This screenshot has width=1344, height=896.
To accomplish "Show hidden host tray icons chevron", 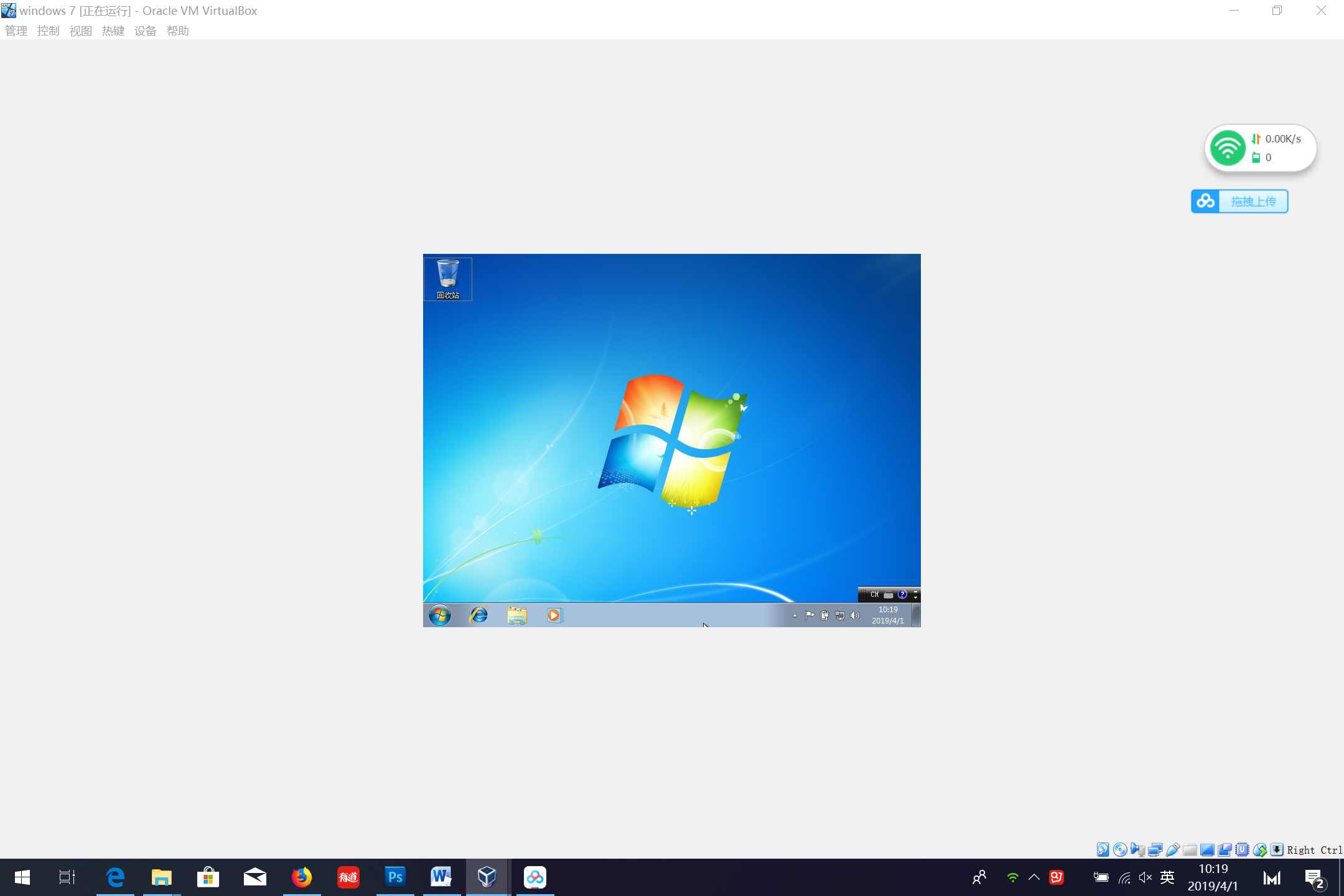I will (1034, 877).
